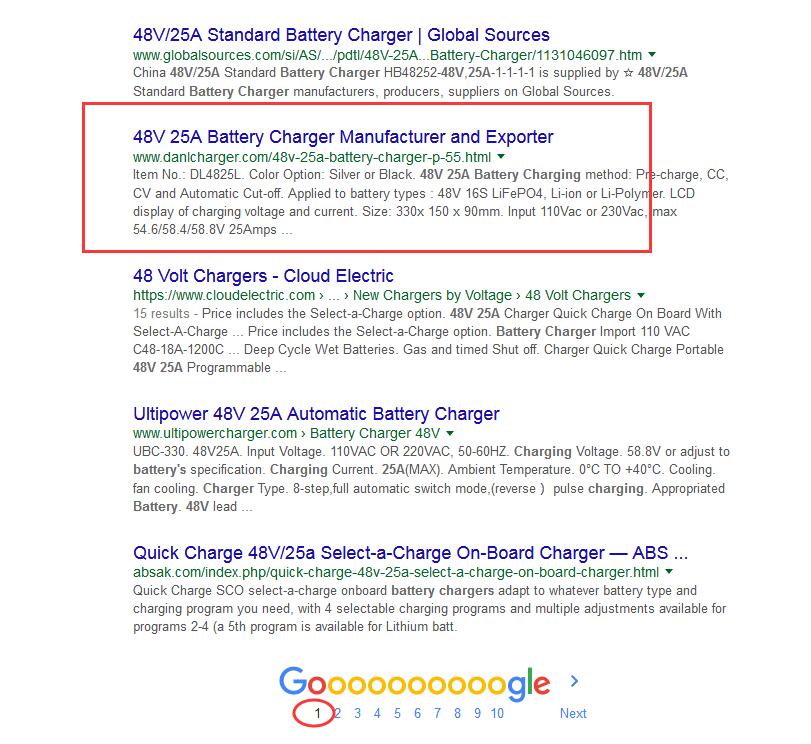Screen dimensions: 811x744
Task: Expand dropdown arrow beside ultipowercharger.com URL
Action: pyautogui.click(x=450, y=433)
